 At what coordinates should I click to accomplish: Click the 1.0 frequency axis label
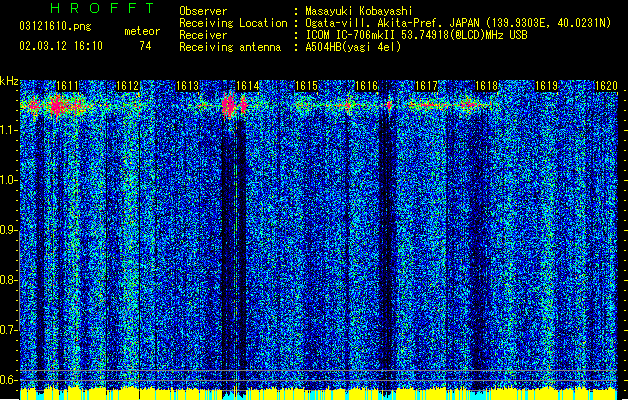[9, 180]
